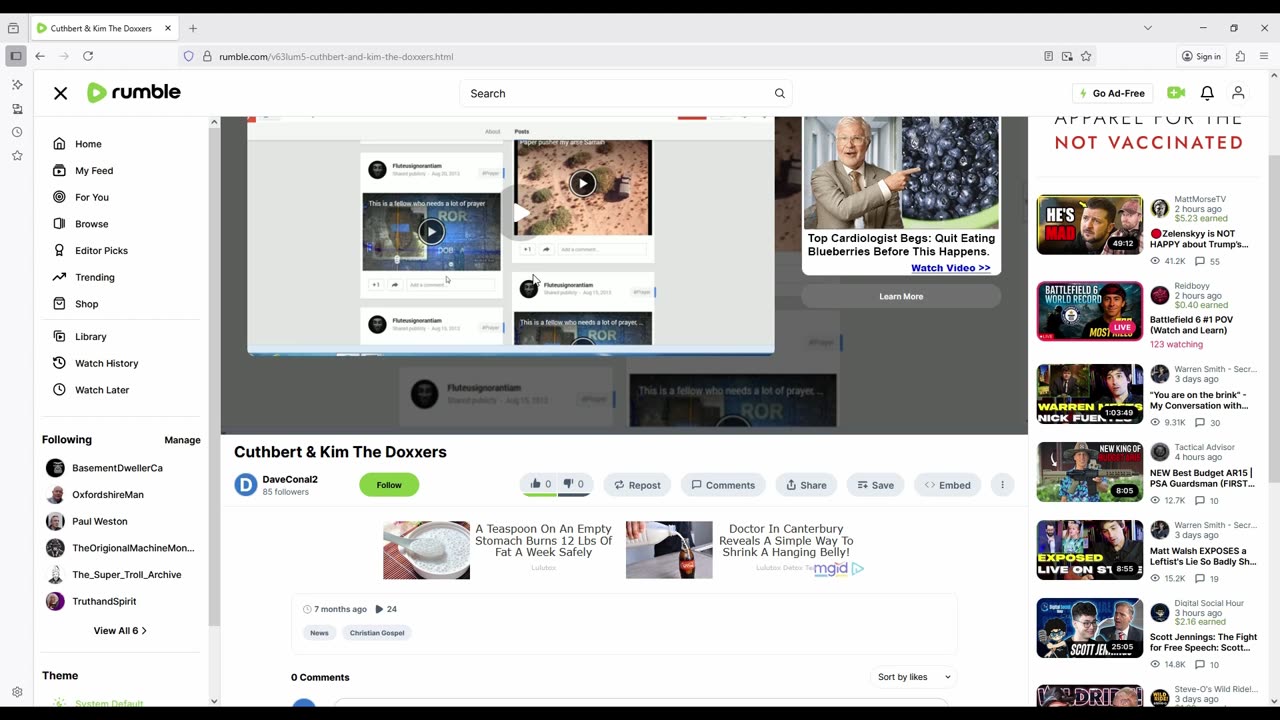Open Matt Walsh EXPOSES video title

(x=1203, y=556)
